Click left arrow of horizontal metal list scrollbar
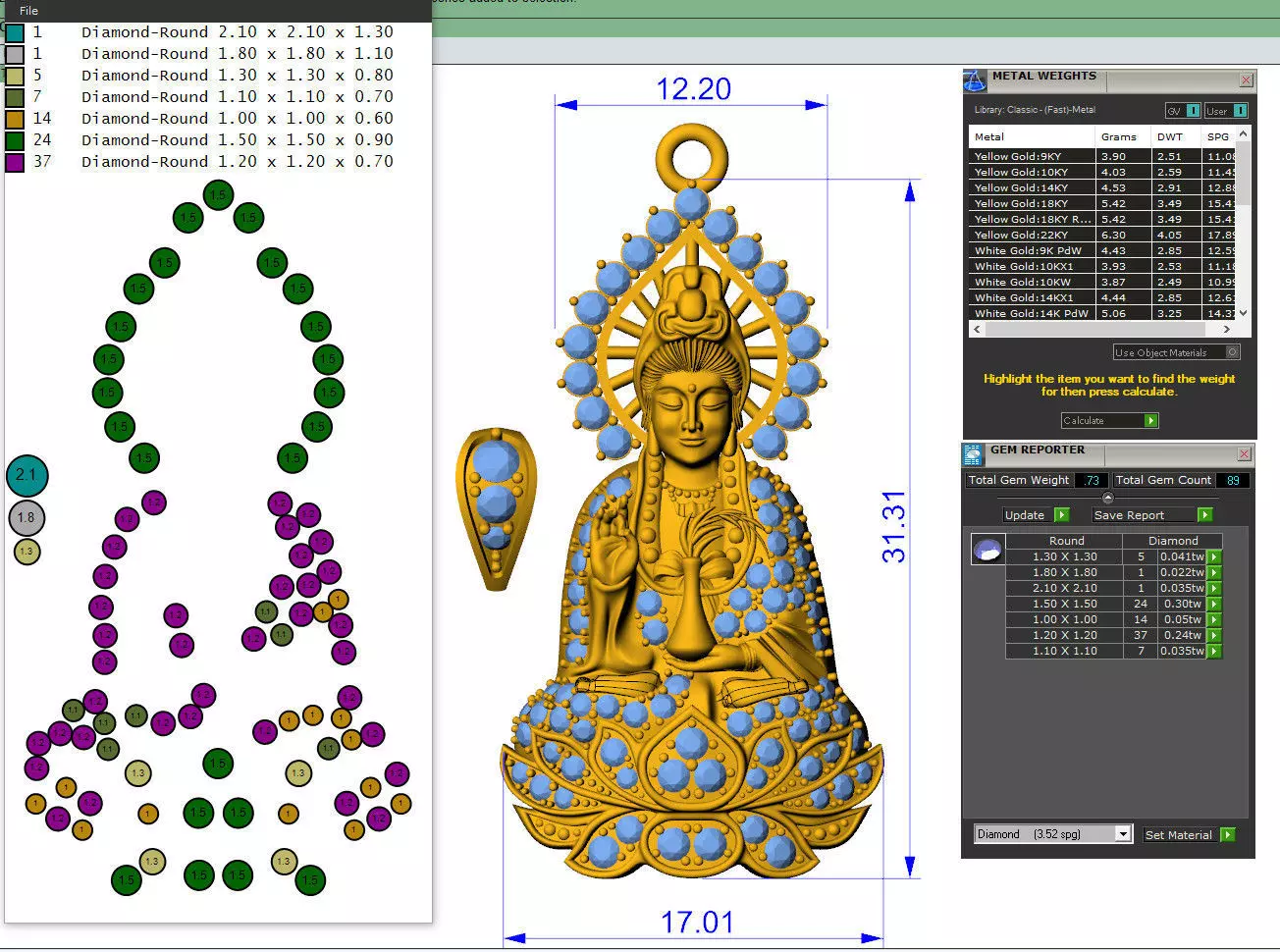The height and width of the screenshot is (952, 1280). pyautogui.click(x=977, y=330)
